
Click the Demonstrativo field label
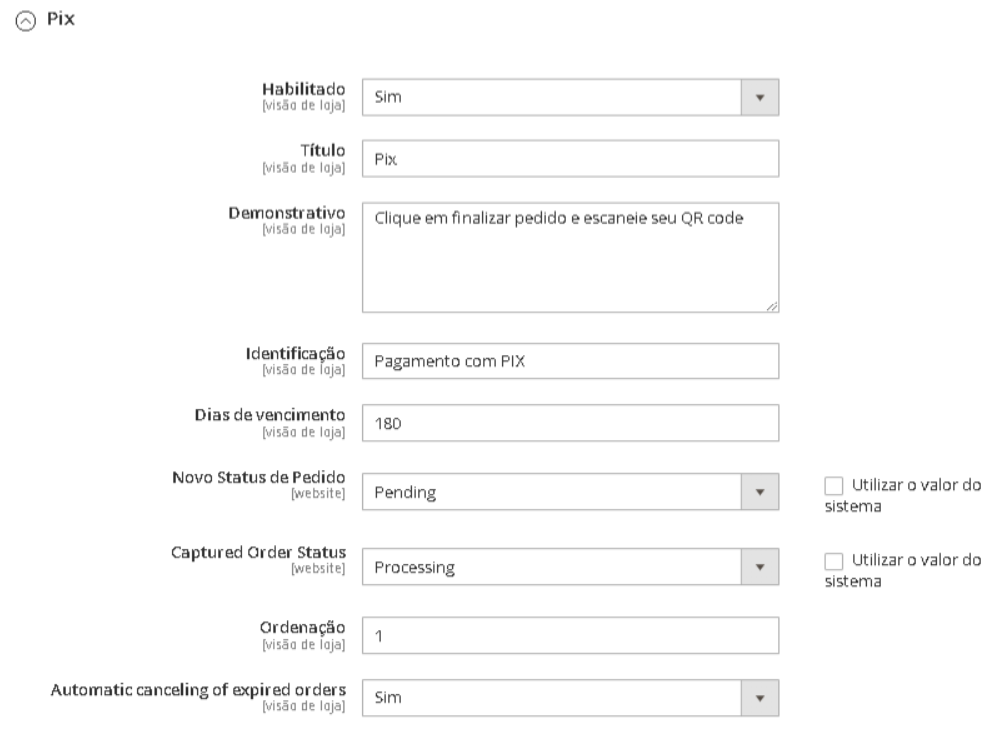291,213
